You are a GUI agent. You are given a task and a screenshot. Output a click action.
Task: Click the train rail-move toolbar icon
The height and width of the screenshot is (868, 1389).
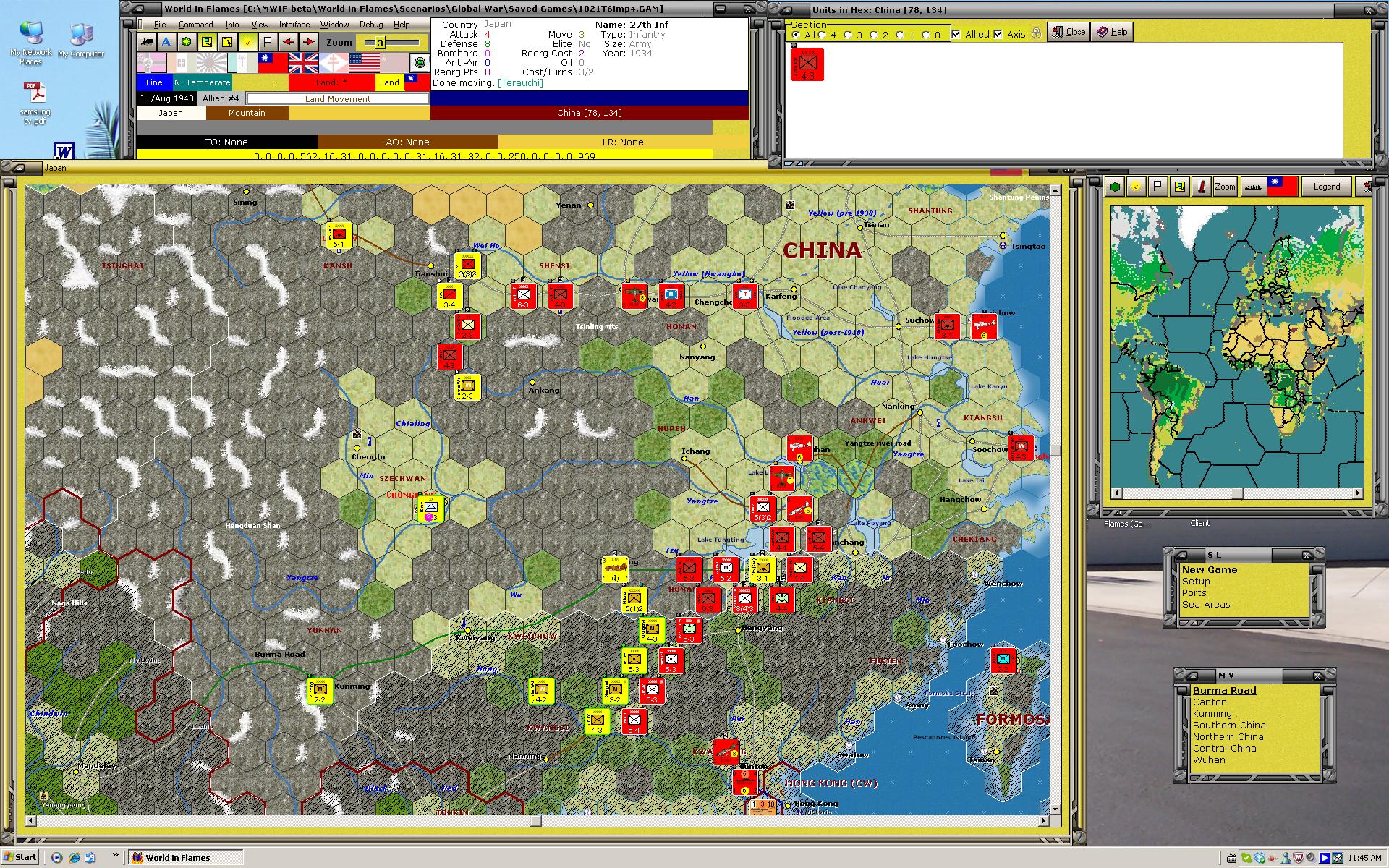click(x=147, y=42)
